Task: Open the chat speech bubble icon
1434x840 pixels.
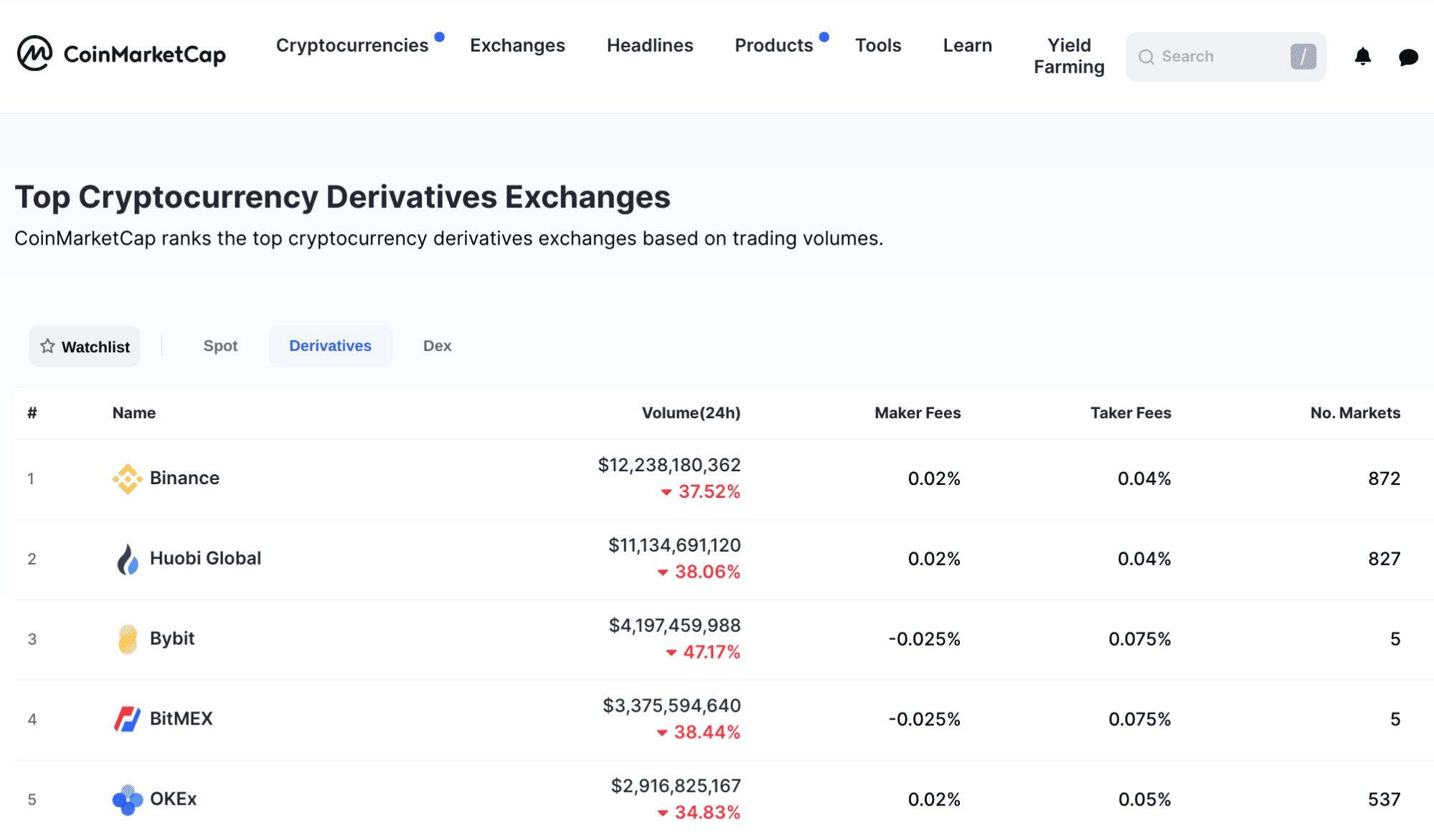Action: pyautogui.click(x=1408, y=57)
